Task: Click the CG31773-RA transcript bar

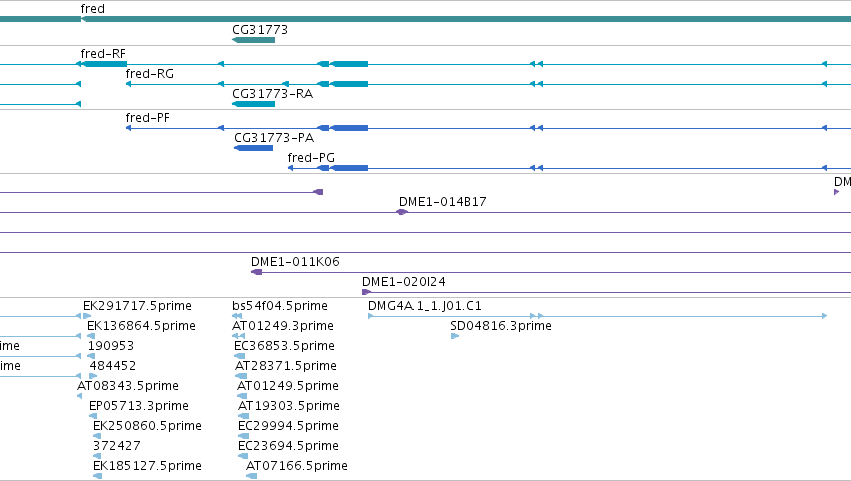Action: [253, 104]
